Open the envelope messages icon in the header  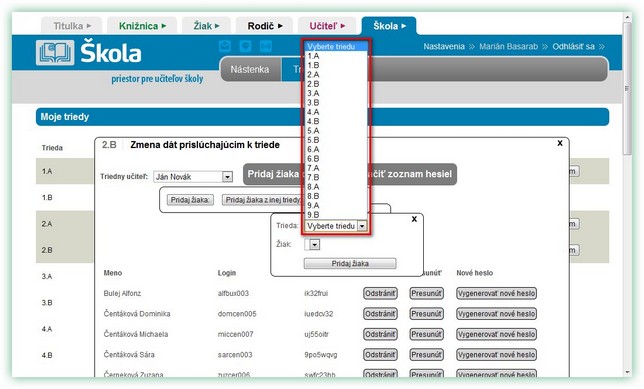tap(225, 46)
